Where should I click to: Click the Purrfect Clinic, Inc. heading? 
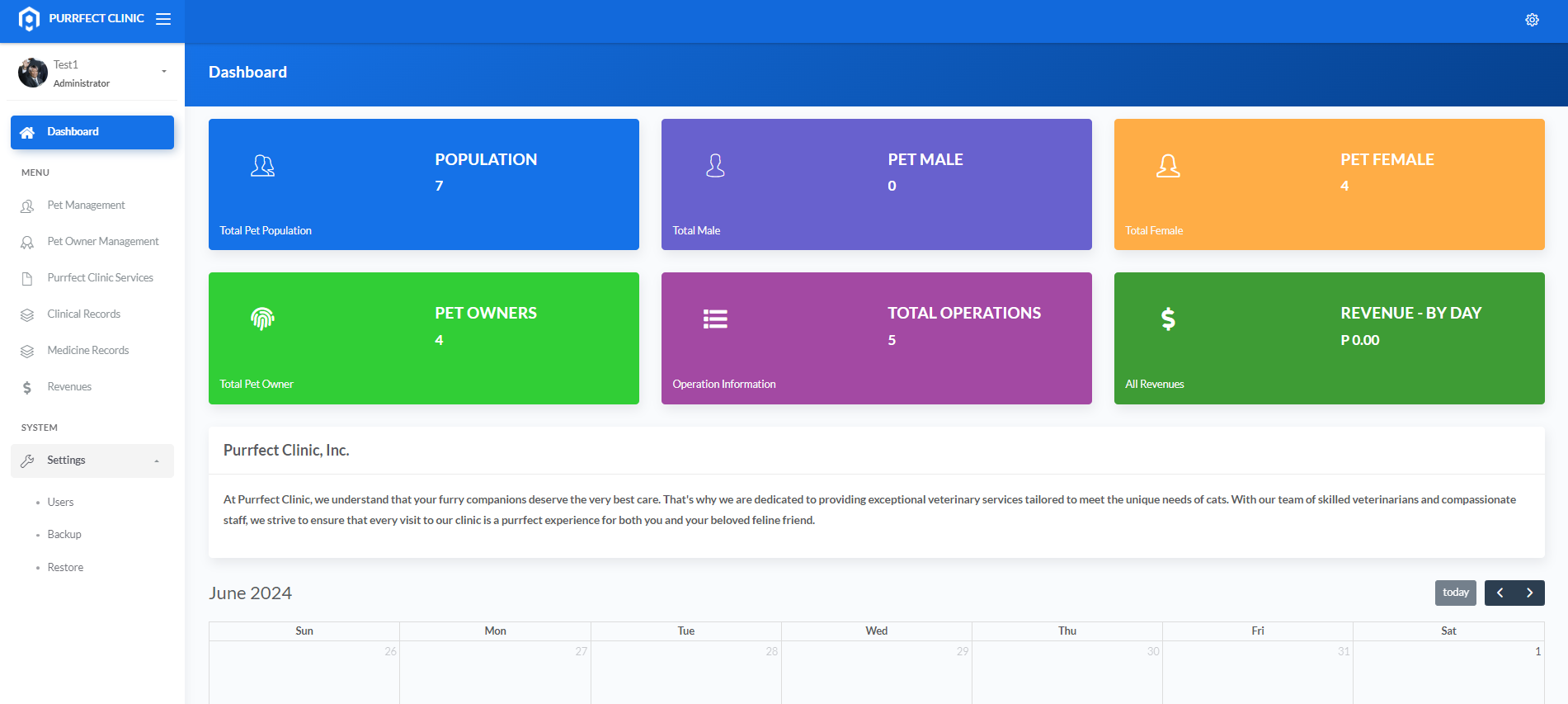[x=286, y=450]
